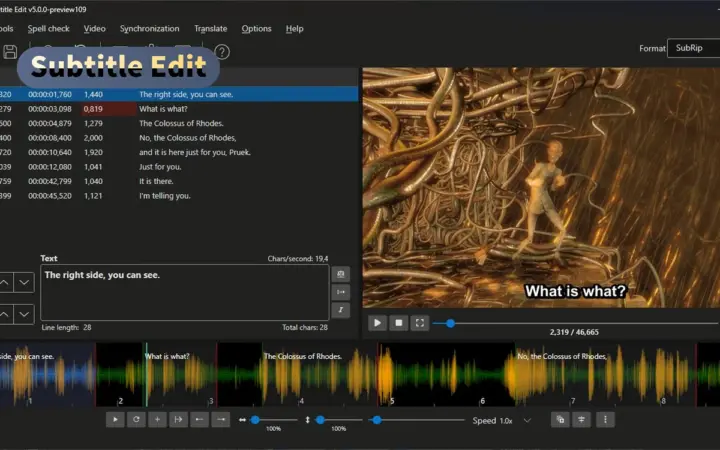Select subtitle row 'I'm telling you.'
The image size is (720, 450).
pos(179,196)
